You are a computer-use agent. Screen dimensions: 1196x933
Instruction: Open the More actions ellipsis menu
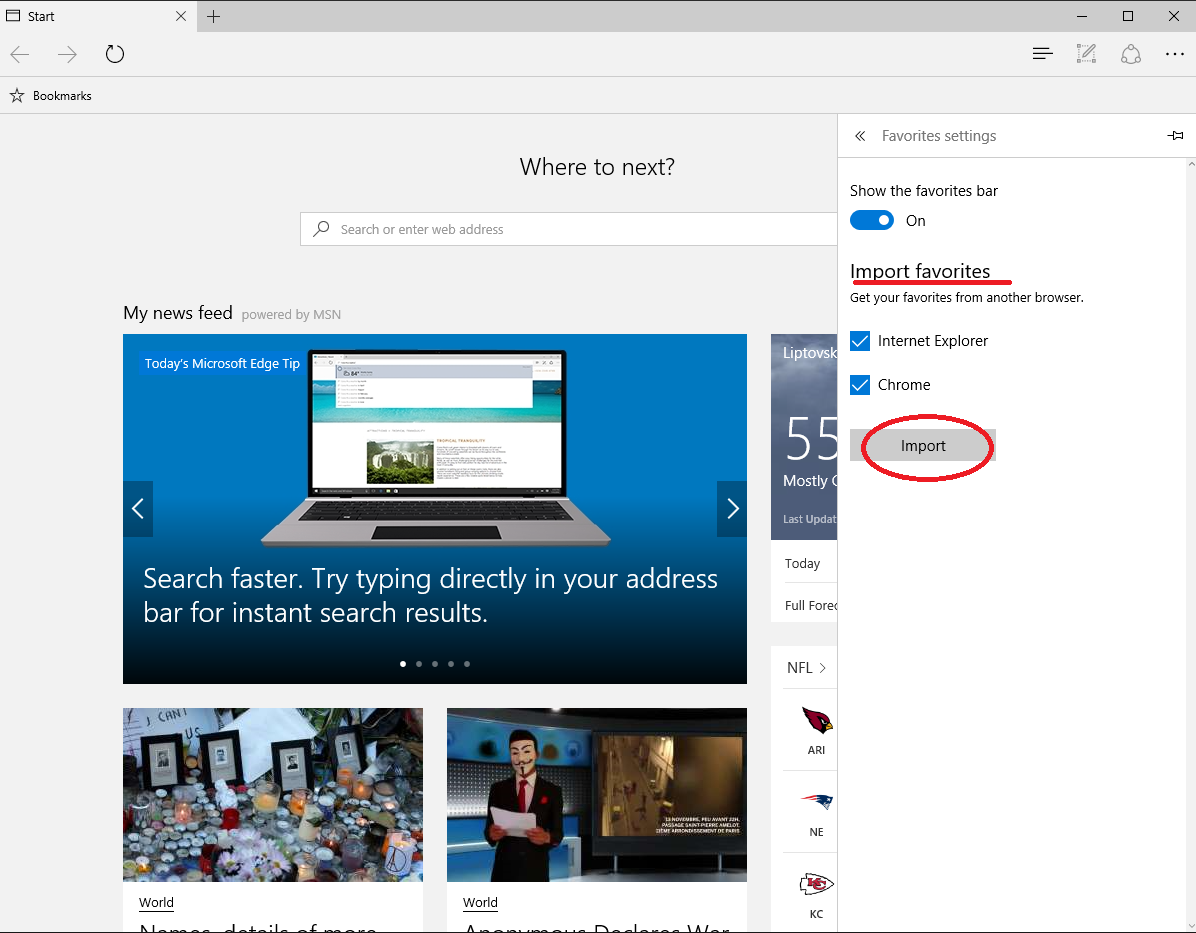[x=1175, y=53]
